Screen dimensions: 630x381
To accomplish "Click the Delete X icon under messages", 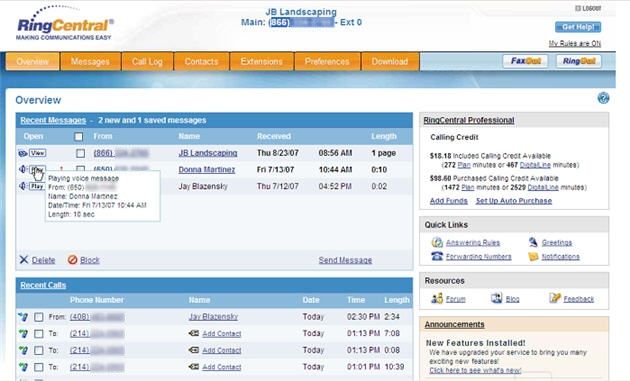I will 24,260.
